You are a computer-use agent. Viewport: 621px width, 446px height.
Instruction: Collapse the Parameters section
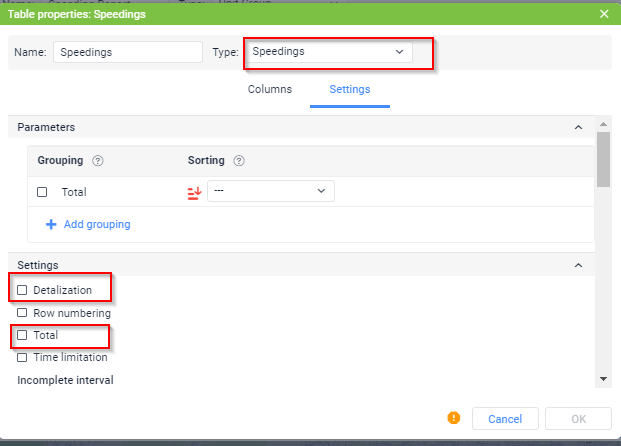click(578, 128)
